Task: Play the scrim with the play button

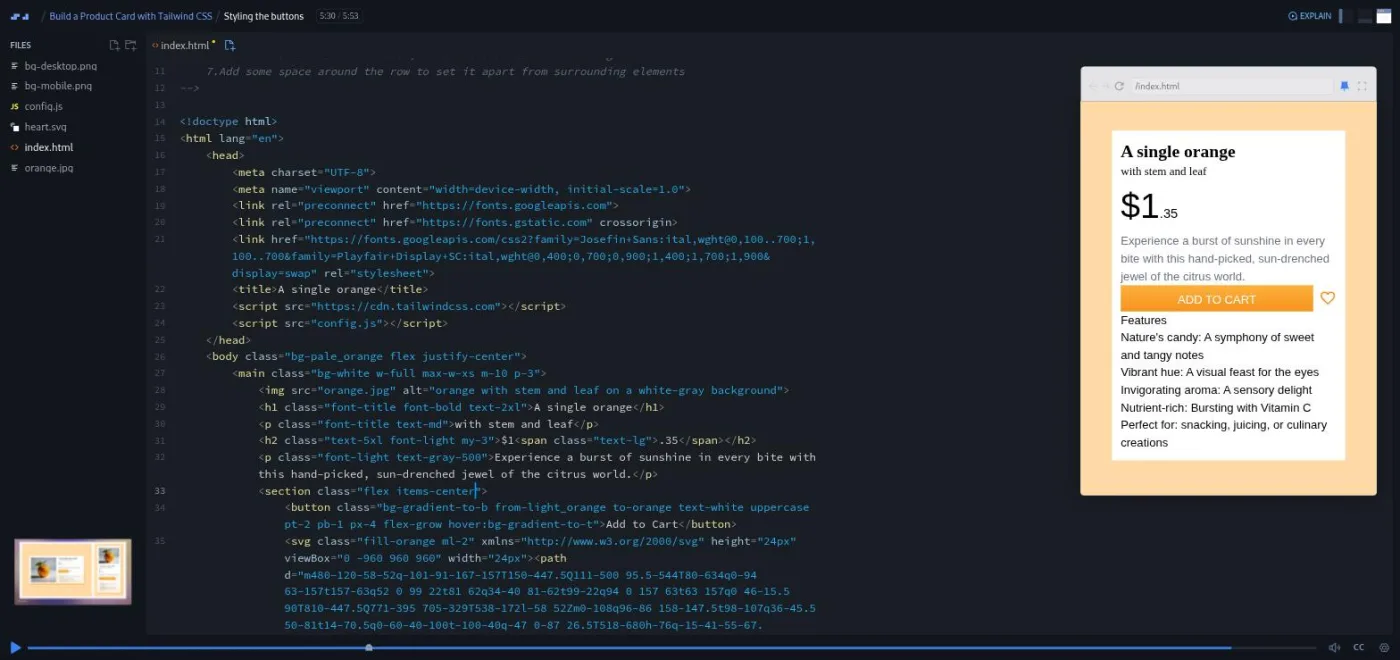Action: [15, 647]
